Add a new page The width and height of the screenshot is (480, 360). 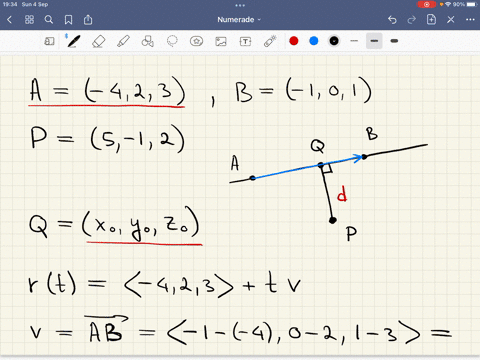click(x=431, y=20)
